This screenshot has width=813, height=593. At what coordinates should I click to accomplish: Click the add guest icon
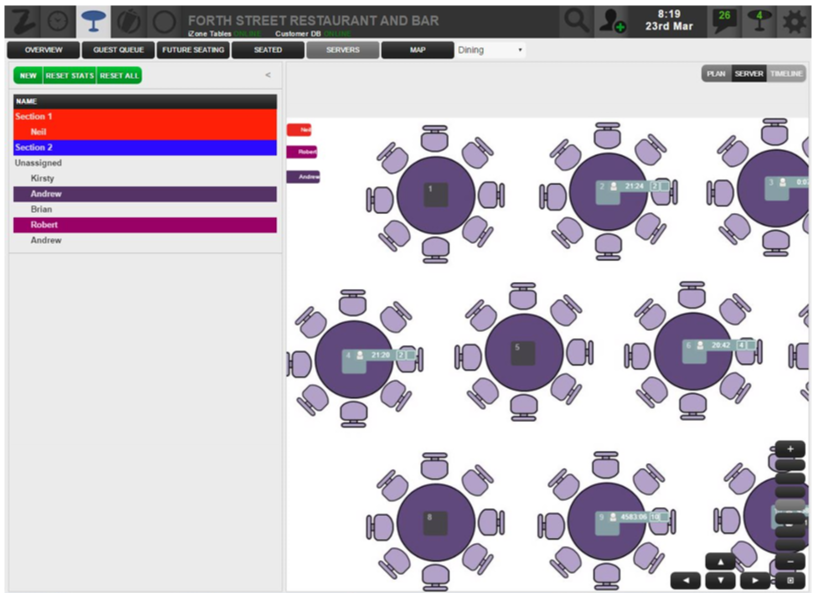pos(612,20)
